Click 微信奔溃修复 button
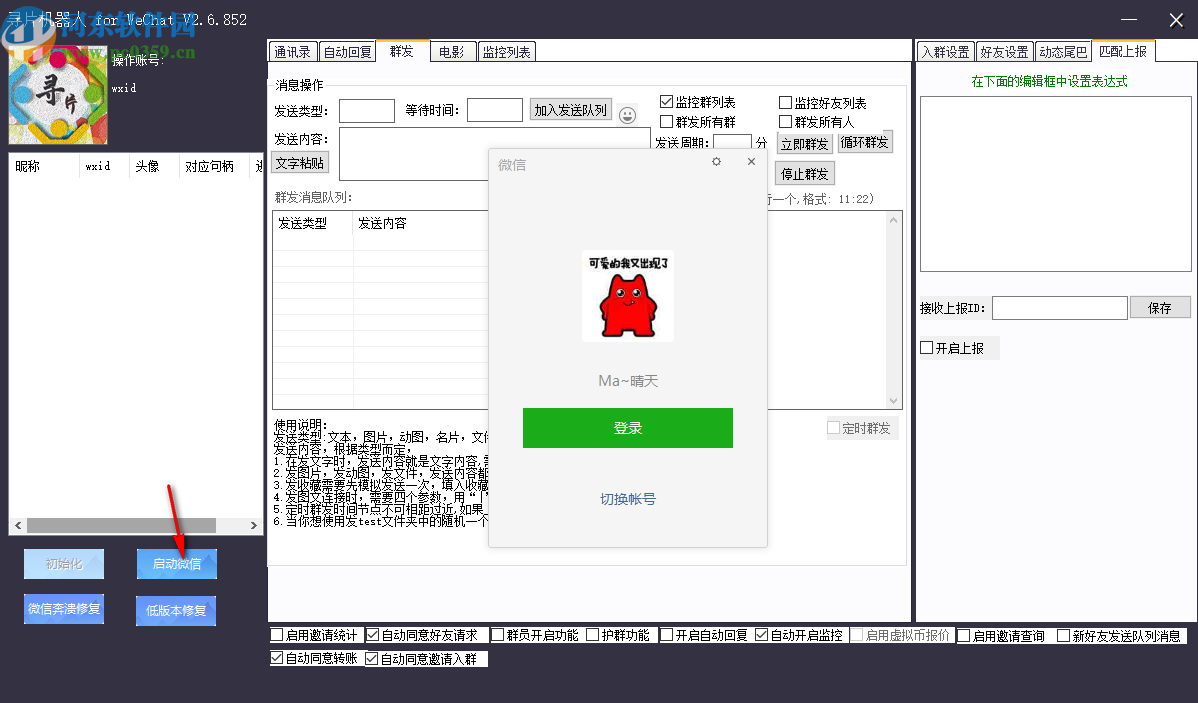 point(63,609)
